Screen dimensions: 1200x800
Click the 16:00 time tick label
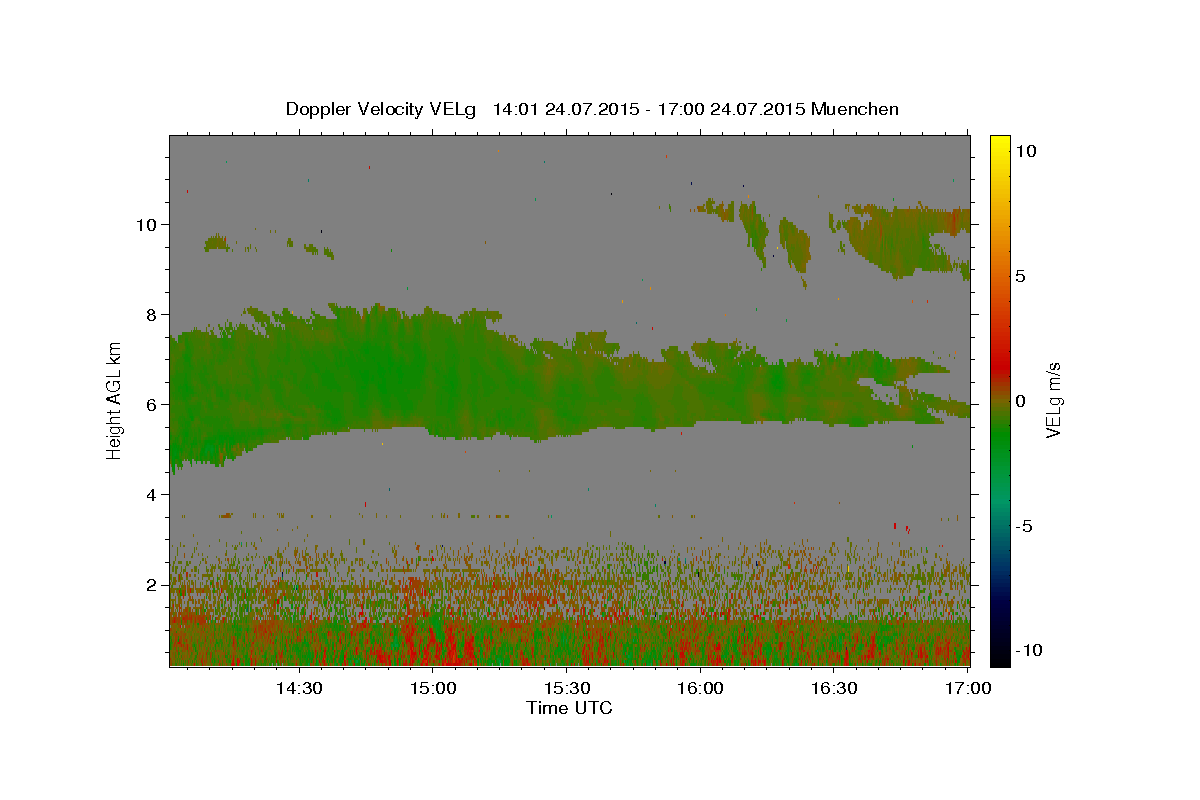[700, 689]
